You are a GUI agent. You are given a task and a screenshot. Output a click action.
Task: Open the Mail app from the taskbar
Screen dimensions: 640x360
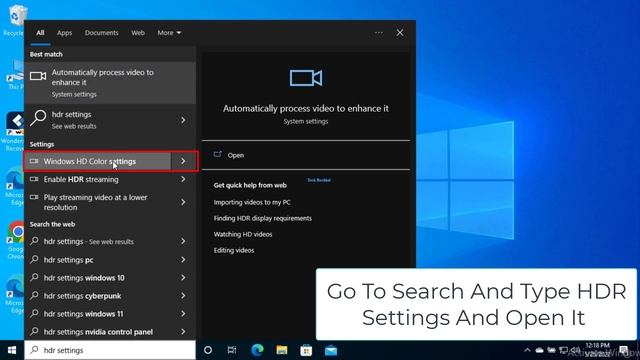pyautogui.click(x=331, y=350)
